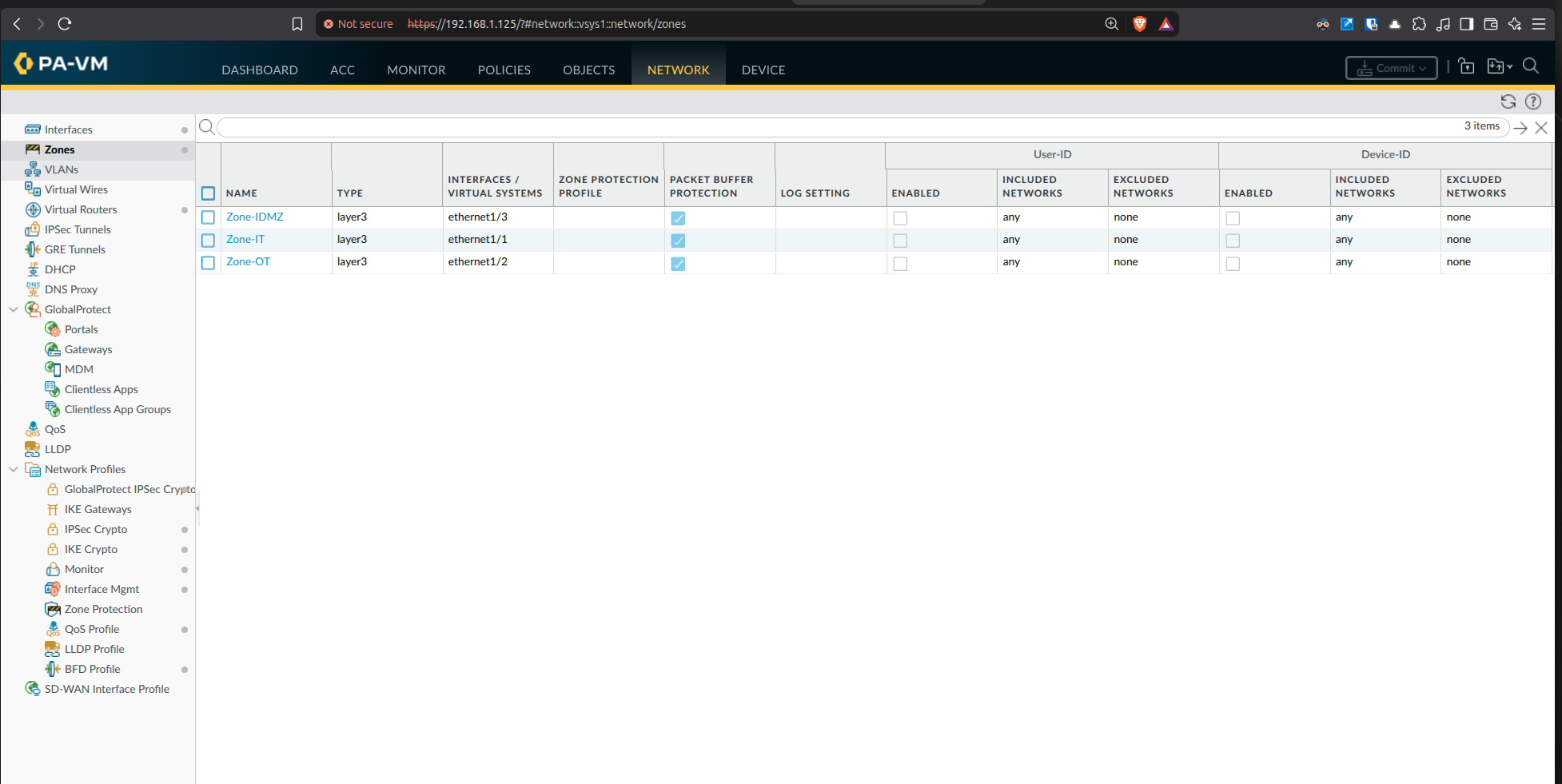Open the Zone-OT zone link
1562x784 pixels.
248,261
